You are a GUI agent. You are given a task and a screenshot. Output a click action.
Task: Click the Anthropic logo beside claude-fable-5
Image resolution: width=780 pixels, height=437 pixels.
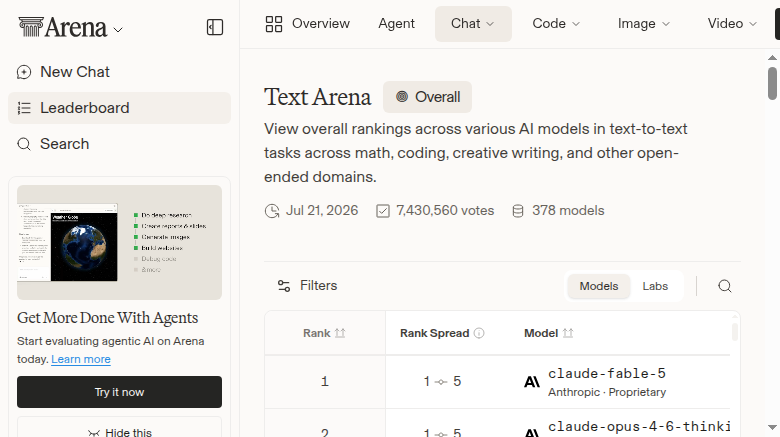(x=532, y=382)
